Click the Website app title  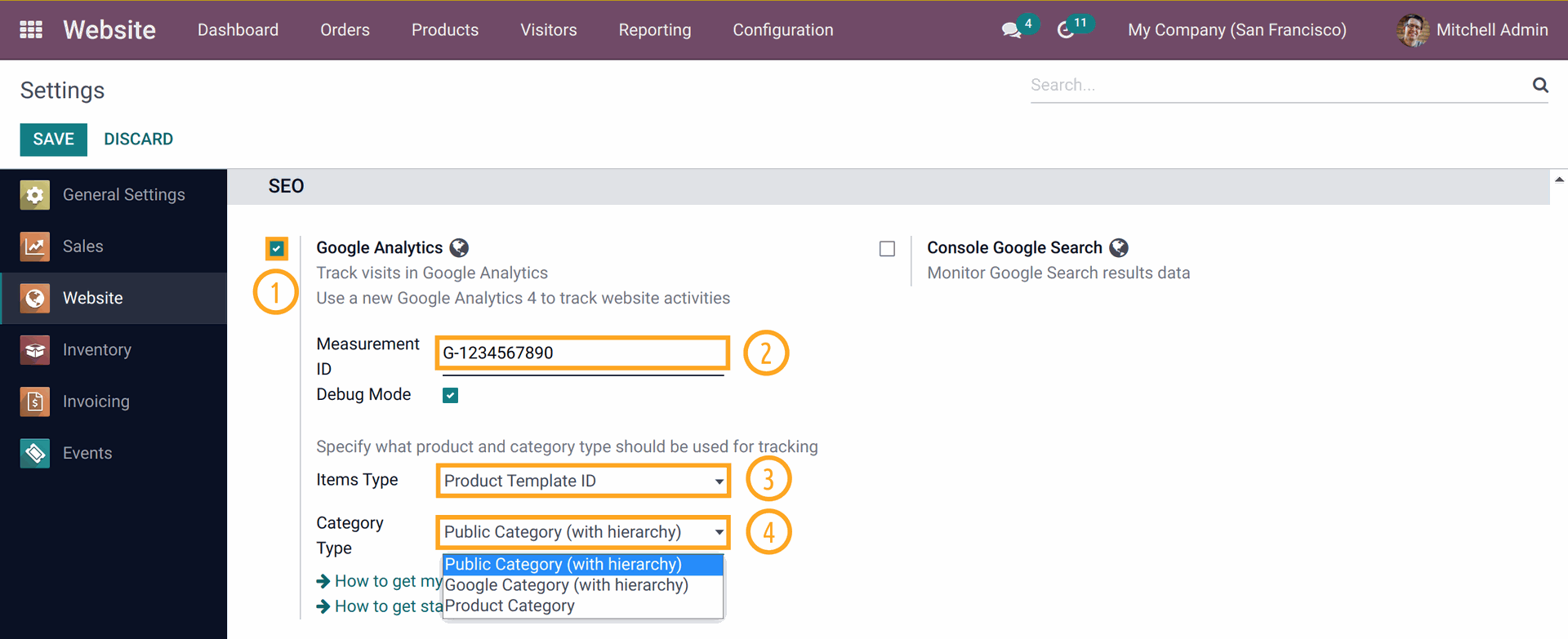[x=109, y=30]
